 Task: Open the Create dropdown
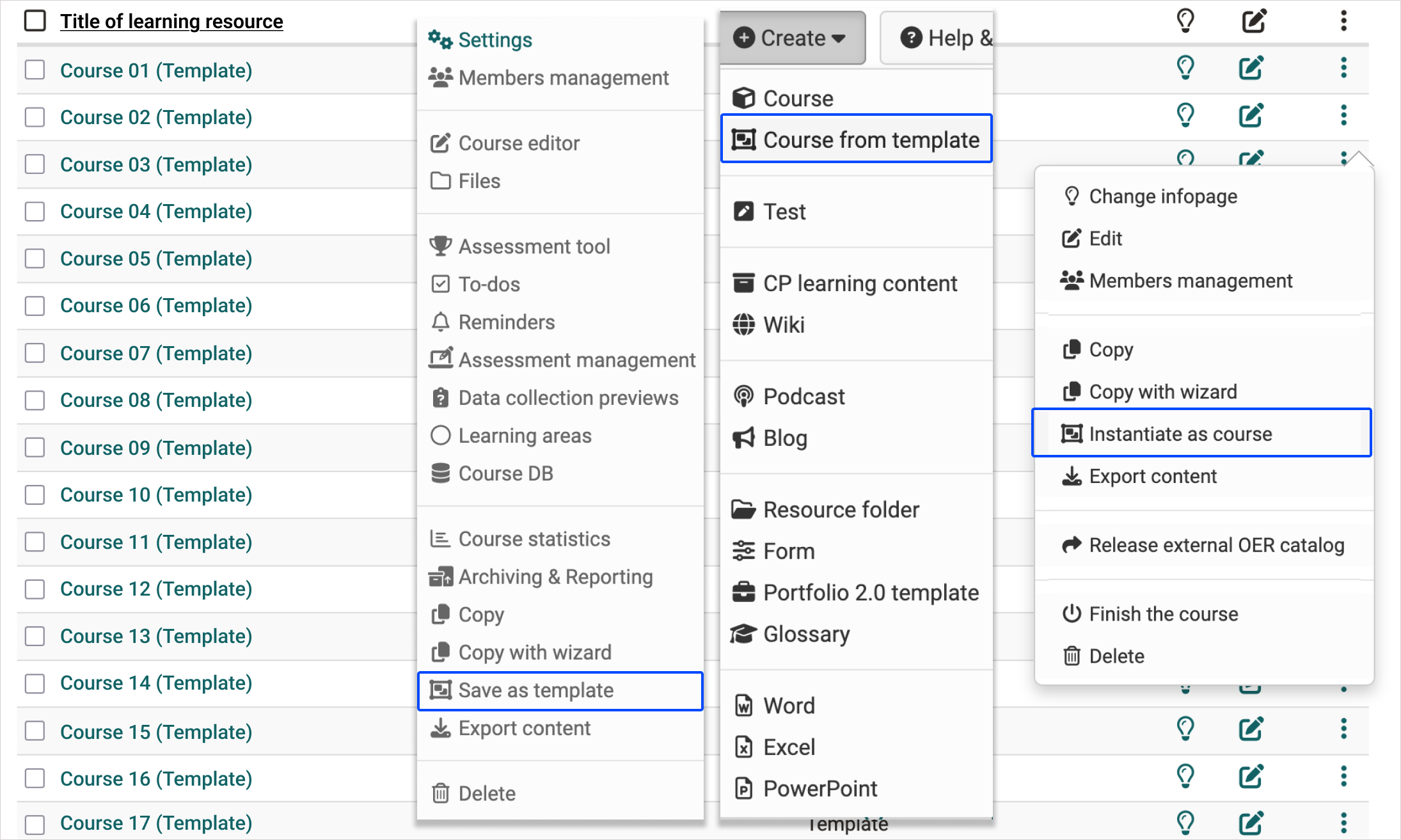[x=791, y=38]
